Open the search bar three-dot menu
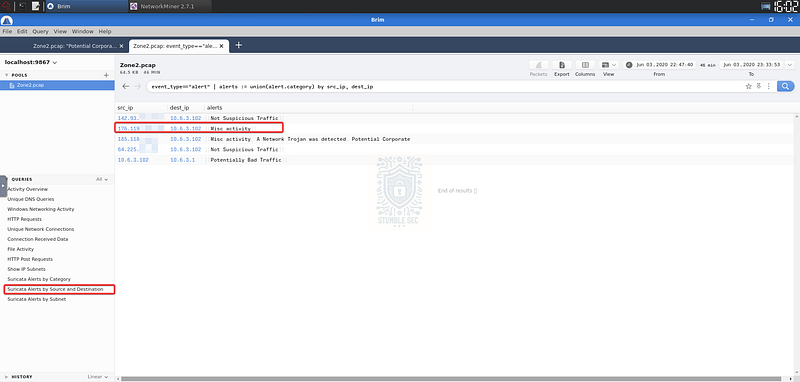The height and width of the screenshot is (382, 800). (x=768, y=86)
